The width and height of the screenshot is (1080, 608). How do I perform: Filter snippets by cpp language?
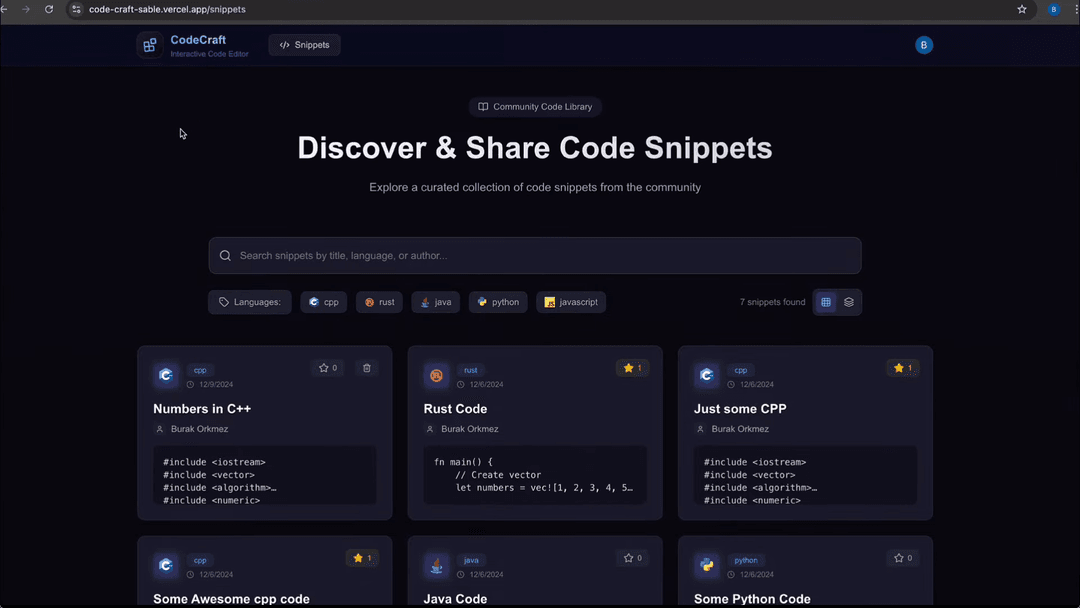[324, 302]
